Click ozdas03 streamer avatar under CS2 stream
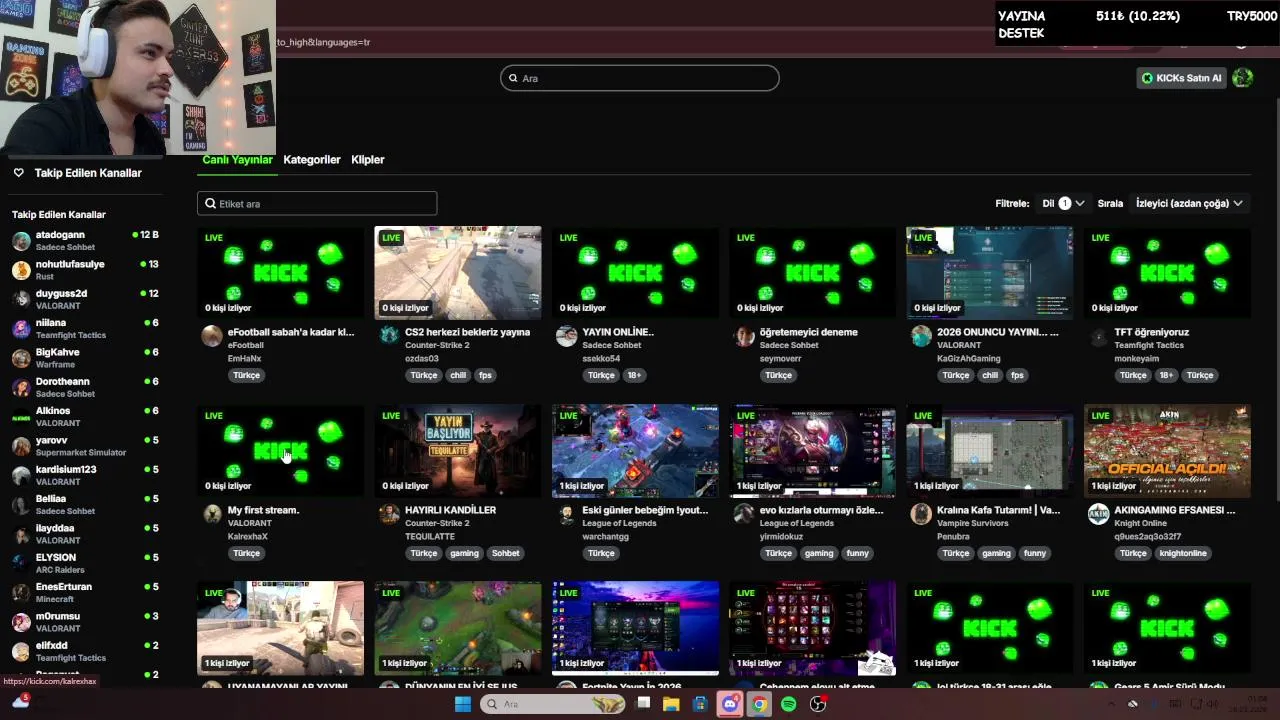 (389, 336)
